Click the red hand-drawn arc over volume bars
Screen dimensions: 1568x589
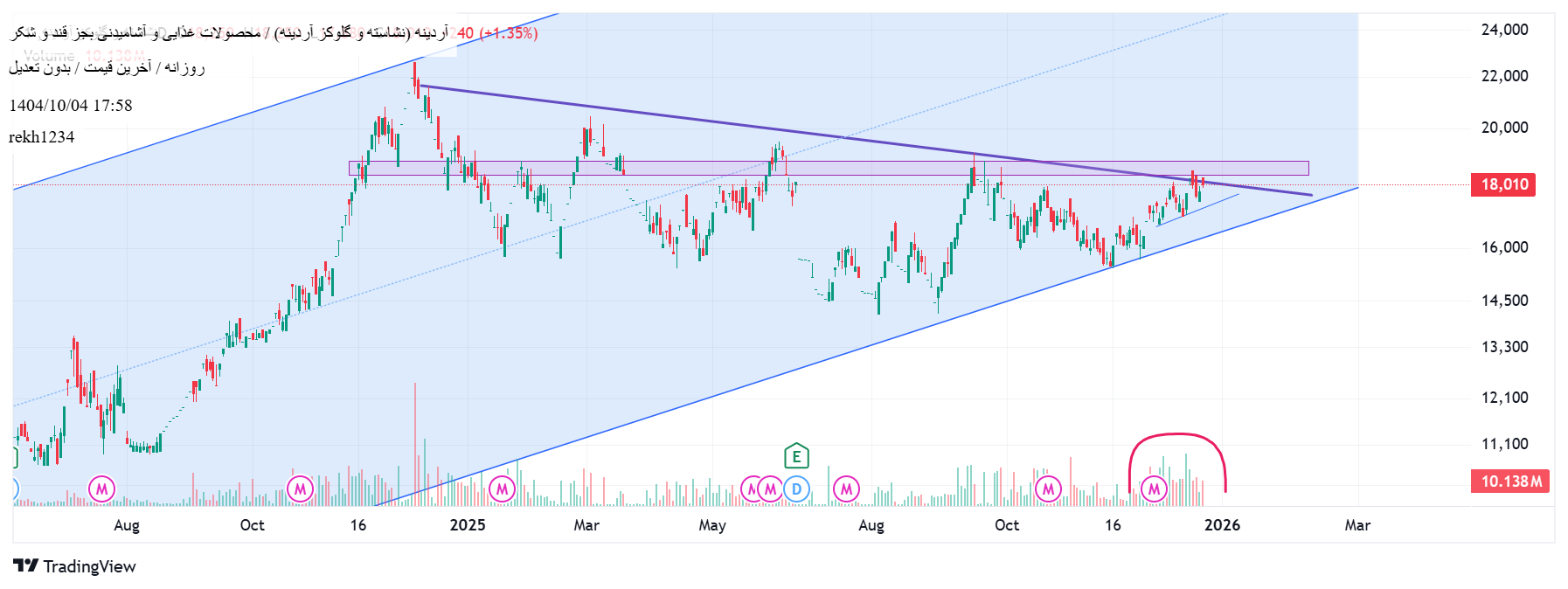[x=1177, y=434]
